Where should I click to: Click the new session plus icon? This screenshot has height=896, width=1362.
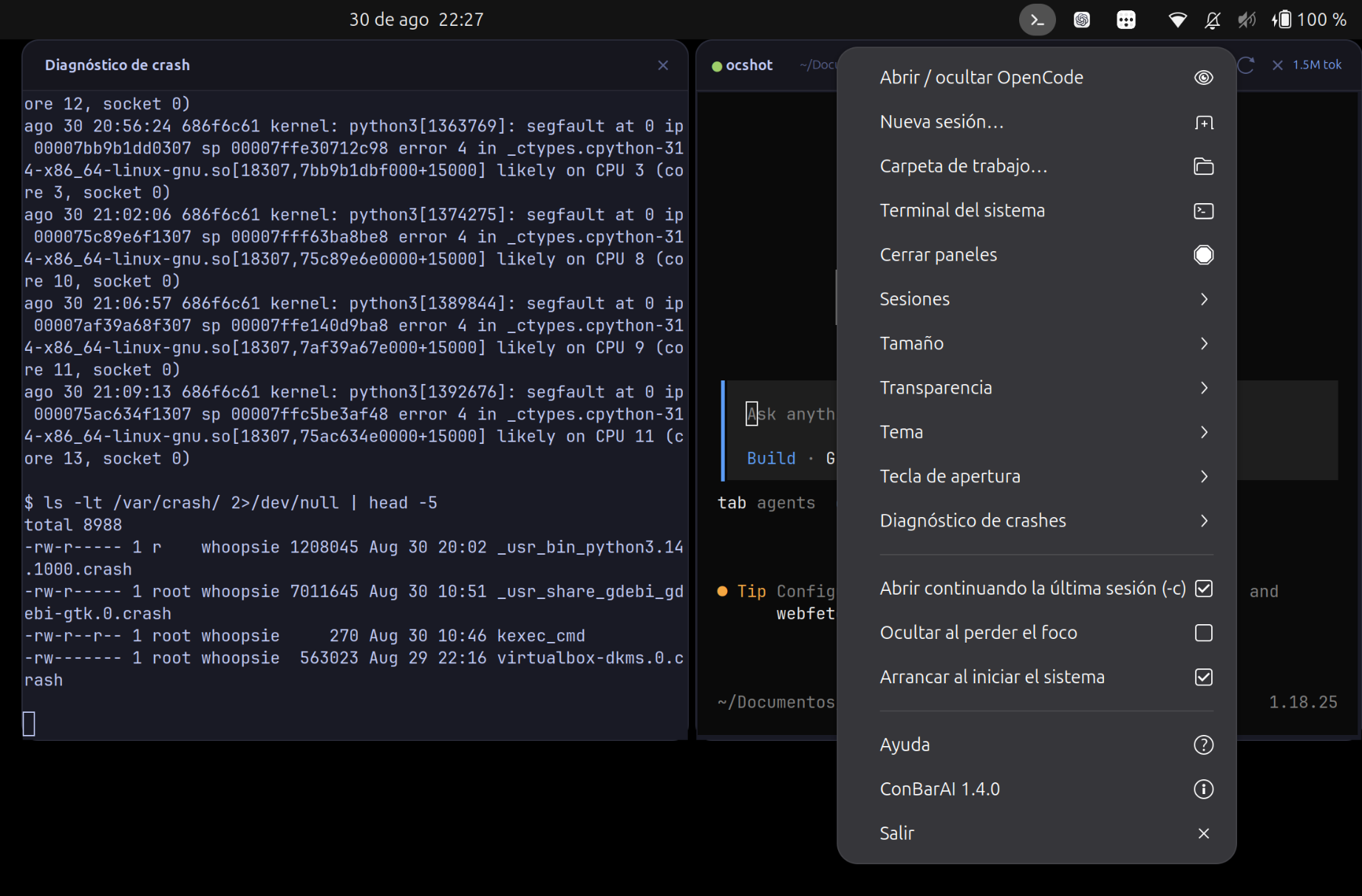[x=1204, y=122]
